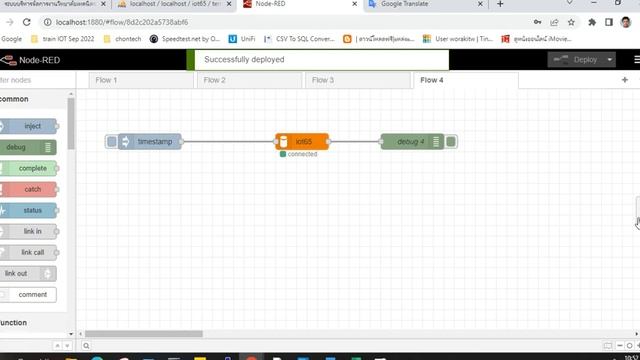
Task: Open the saved passwords key icon
Action: pyautogui.click(x=538, y=22)
